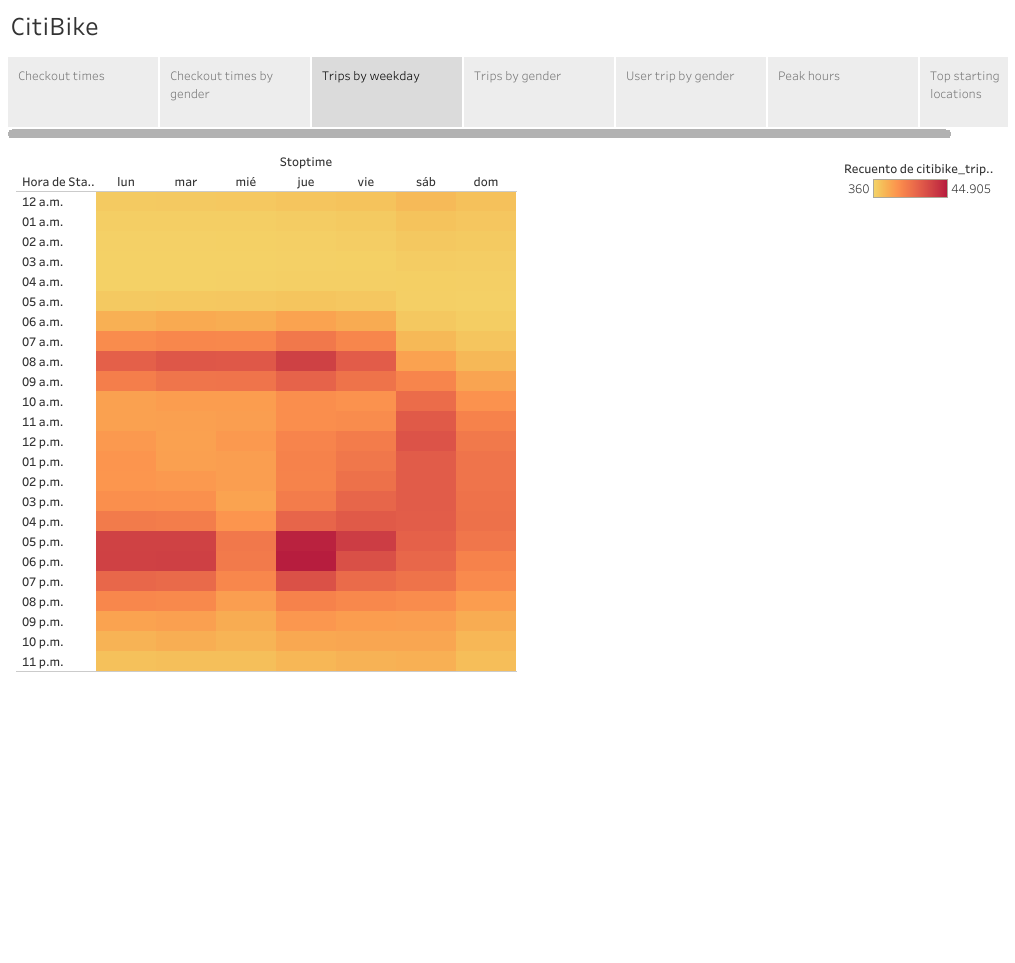1015x963 pixels.
Task: Click the horizontal scrollbar above the chart
Action: (x=480, y=131)
